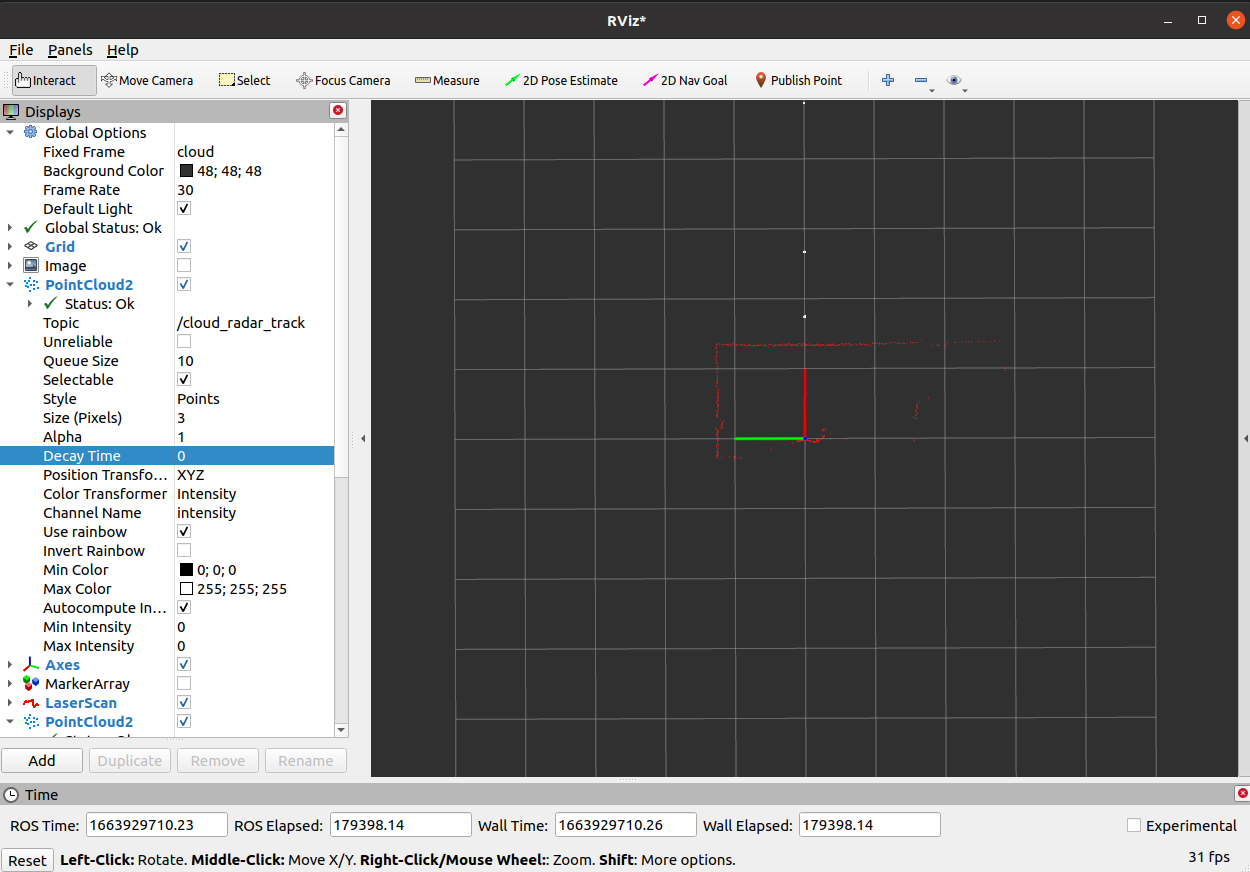Viewport: 1250px width, 872px height.
Task: Activate the Publish Point tool
Action: (798, 80)
